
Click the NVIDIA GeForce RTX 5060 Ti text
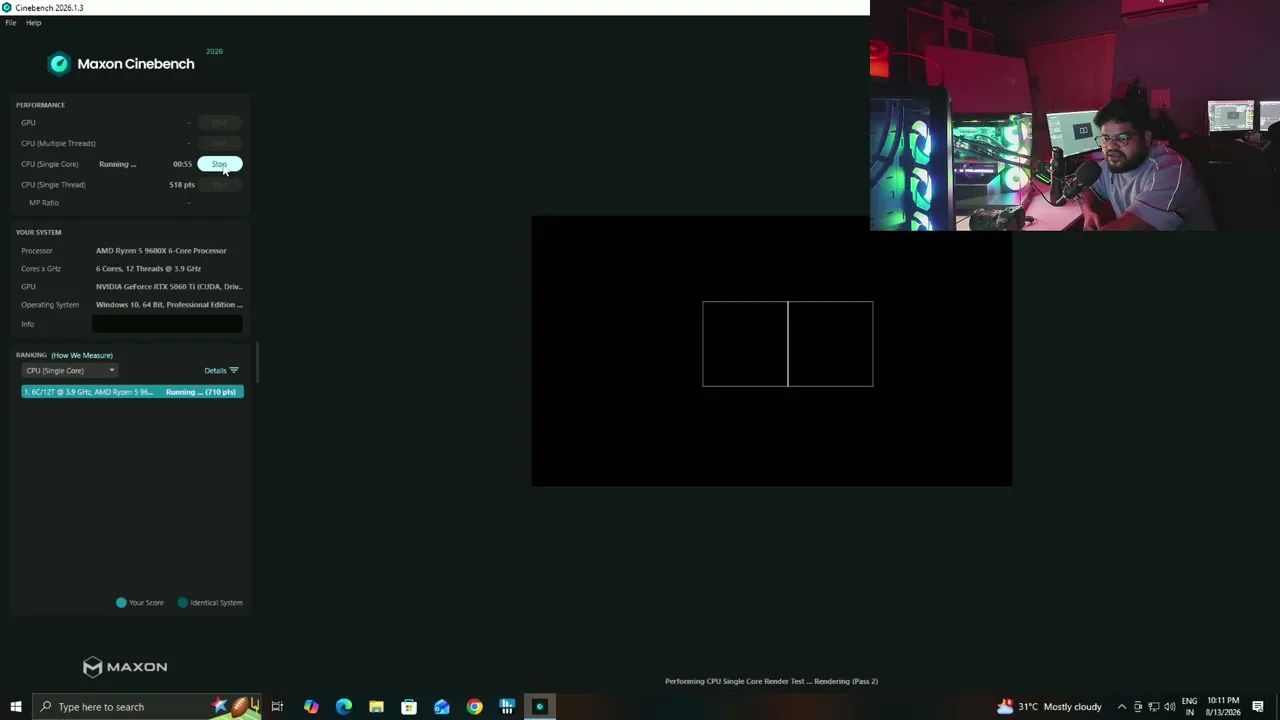(169, 287)
